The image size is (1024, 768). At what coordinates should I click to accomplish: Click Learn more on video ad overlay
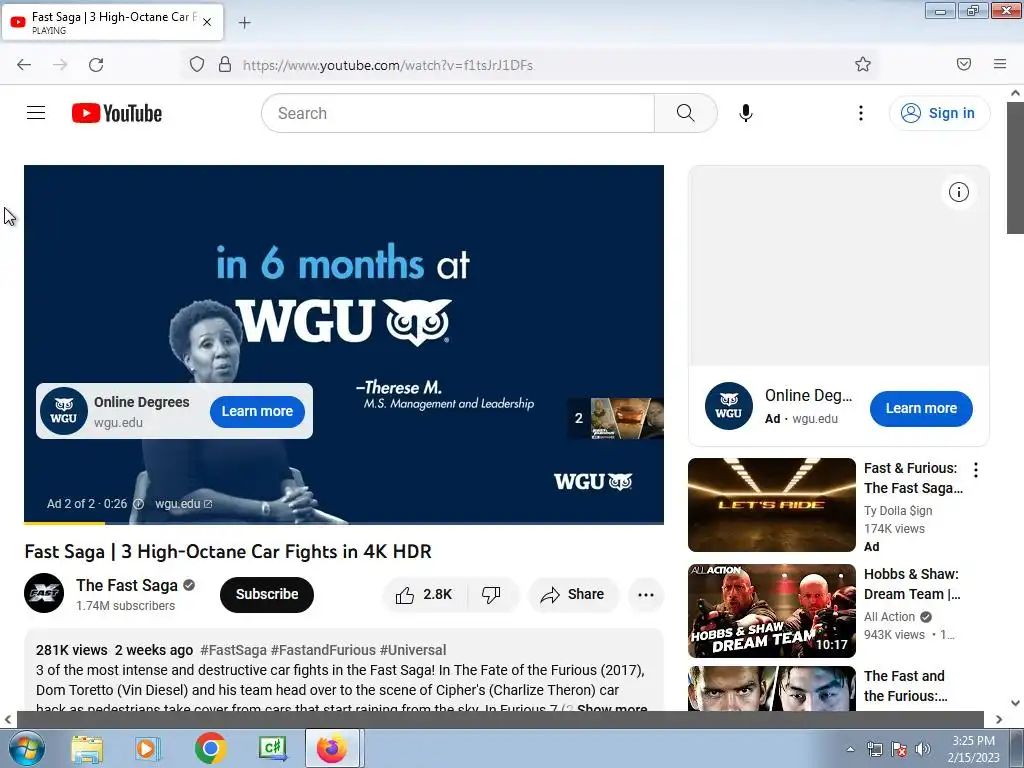point(257,411)
